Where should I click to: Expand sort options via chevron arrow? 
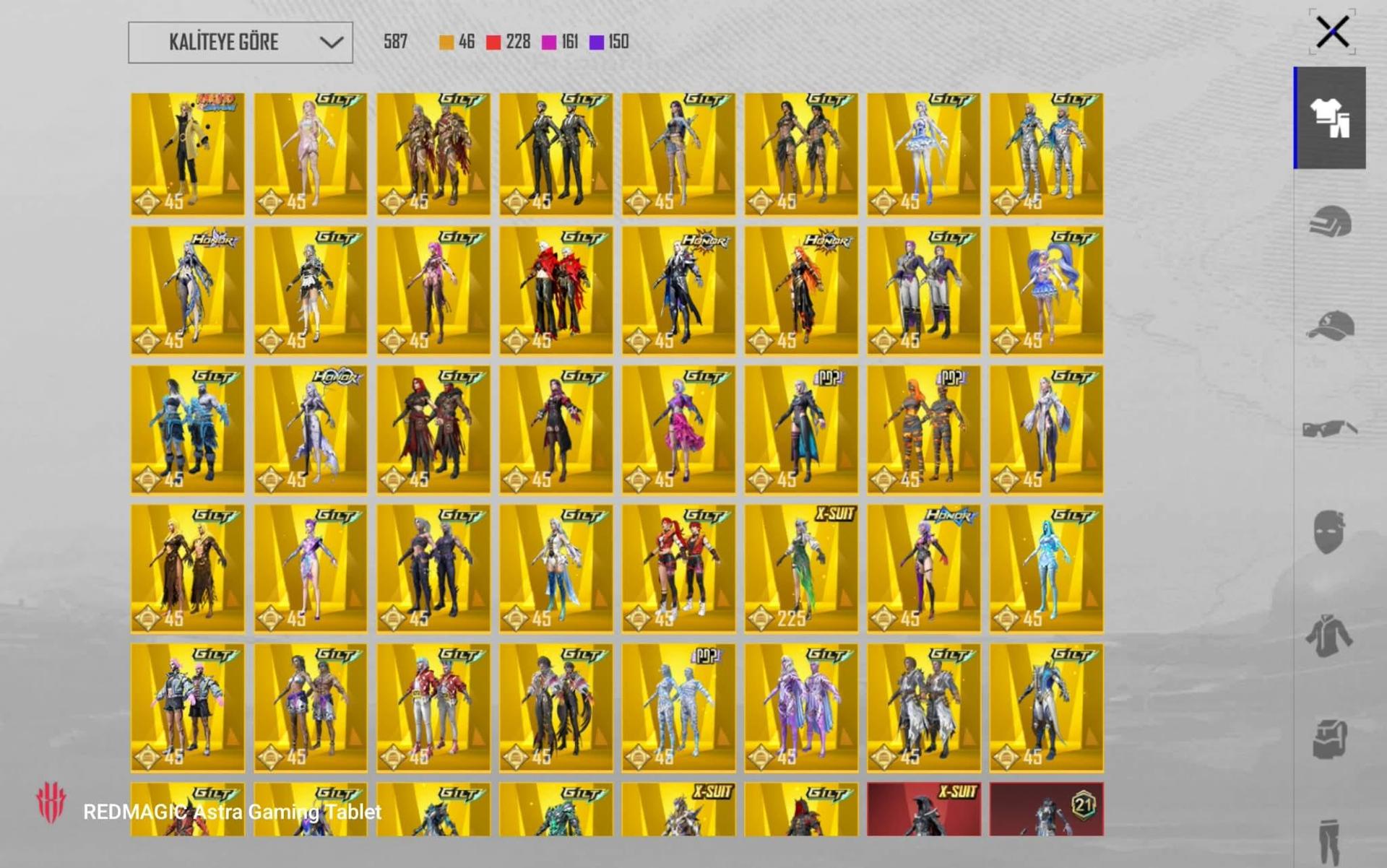click(x=332, y=43)
